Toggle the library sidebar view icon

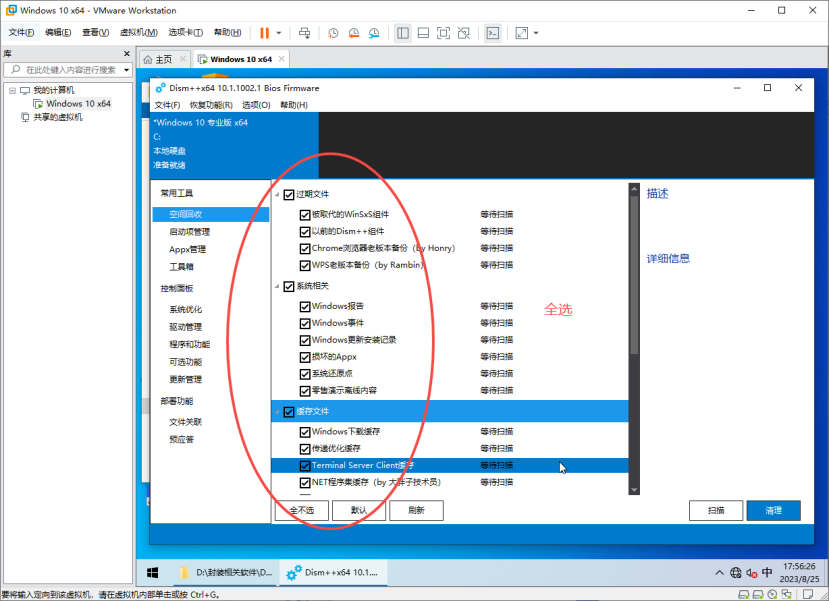click(403, 33)
